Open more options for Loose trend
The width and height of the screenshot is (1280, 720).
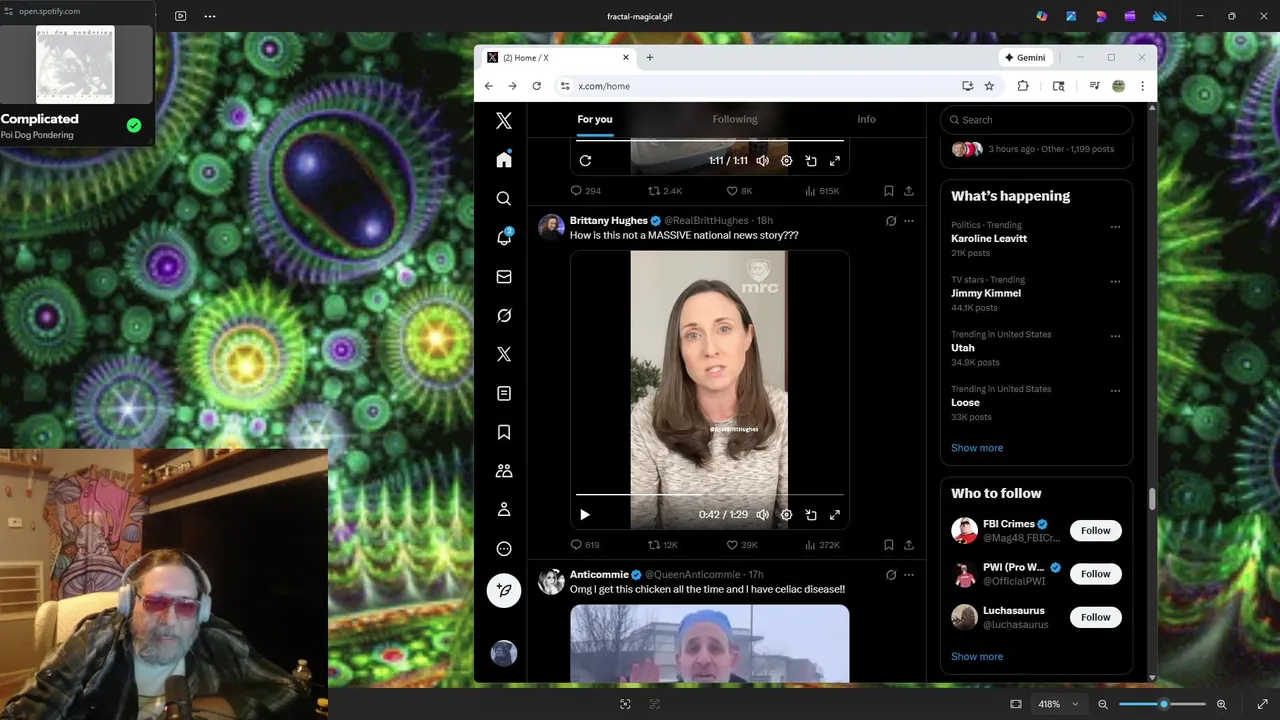pyautogui.click(x=1115, y=391)
